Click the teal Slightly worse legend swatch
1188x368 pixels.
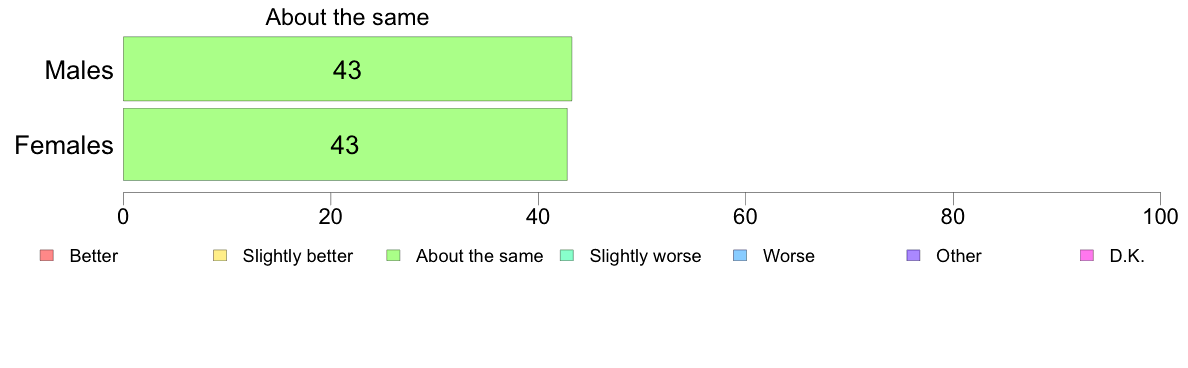click(567, 256)
